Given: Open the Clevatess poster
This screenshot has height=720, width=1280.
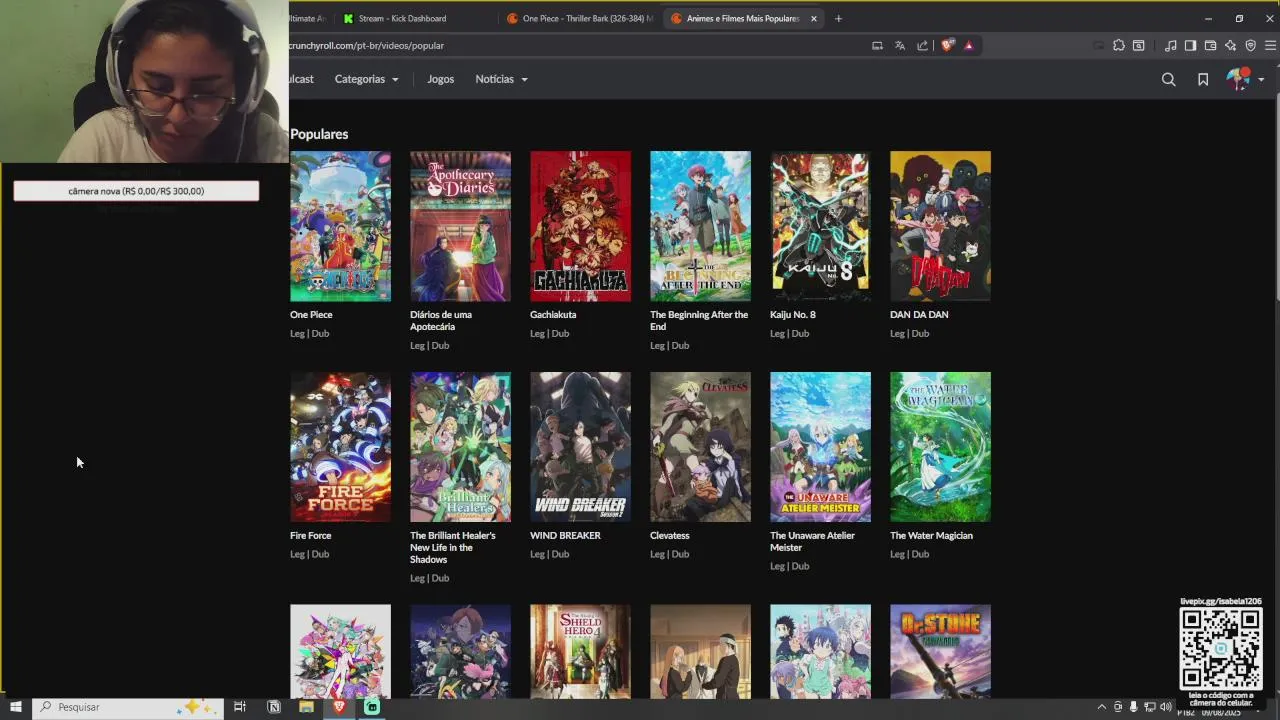Looking at the screenshot, I should tap(700, 447).
